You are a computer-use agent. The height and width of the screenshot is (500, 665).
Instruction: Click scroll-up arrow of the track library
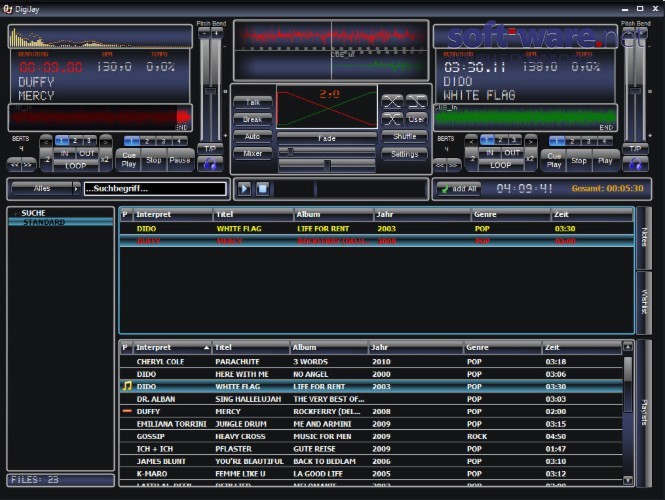point(628,347)
